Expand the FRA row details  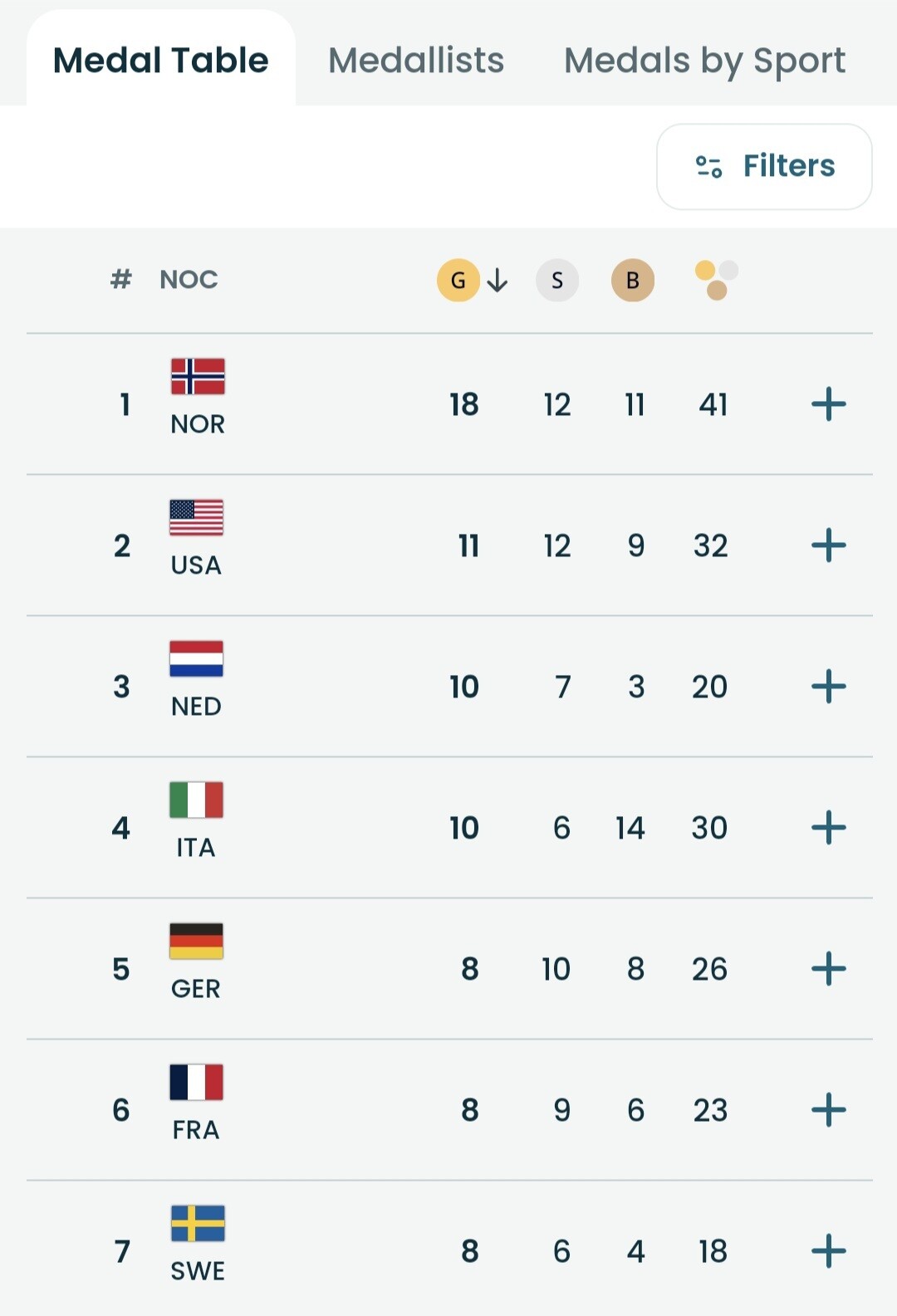tap(828, 1110)
